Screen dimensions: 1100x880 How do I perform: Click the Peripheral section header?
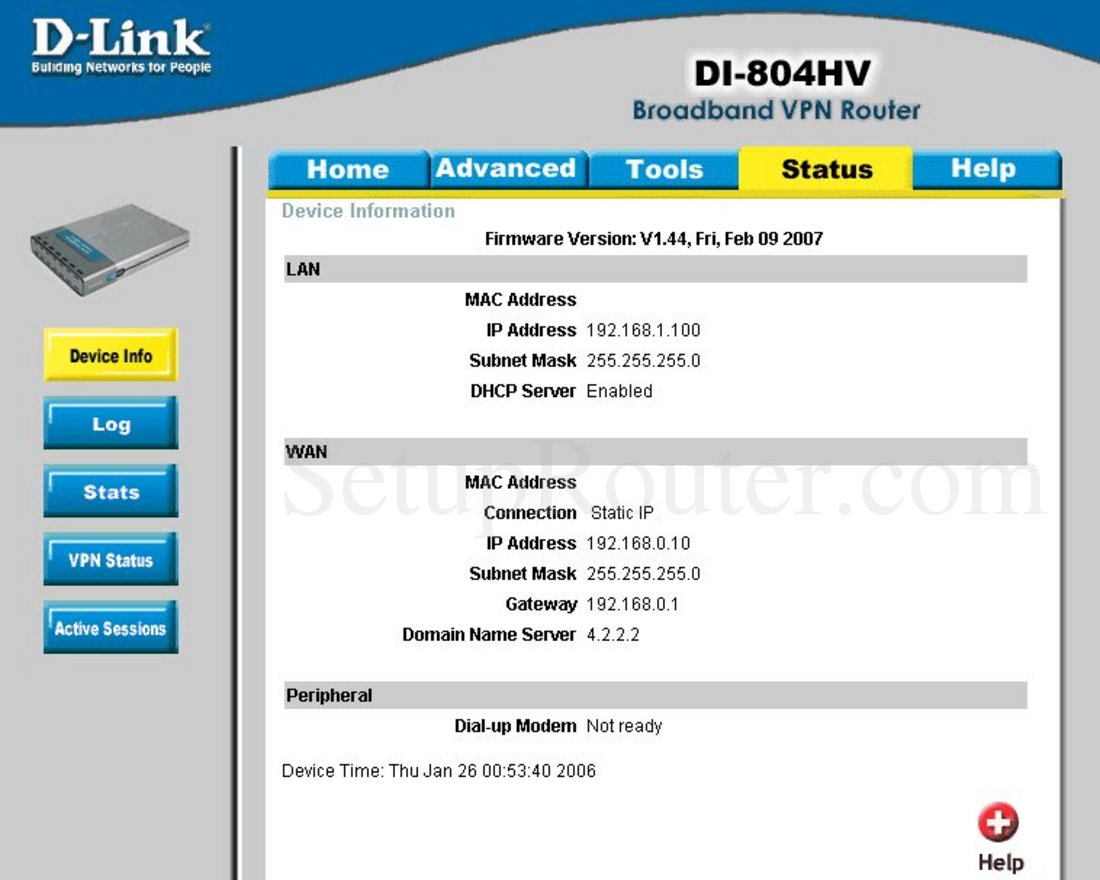(655, 695)
